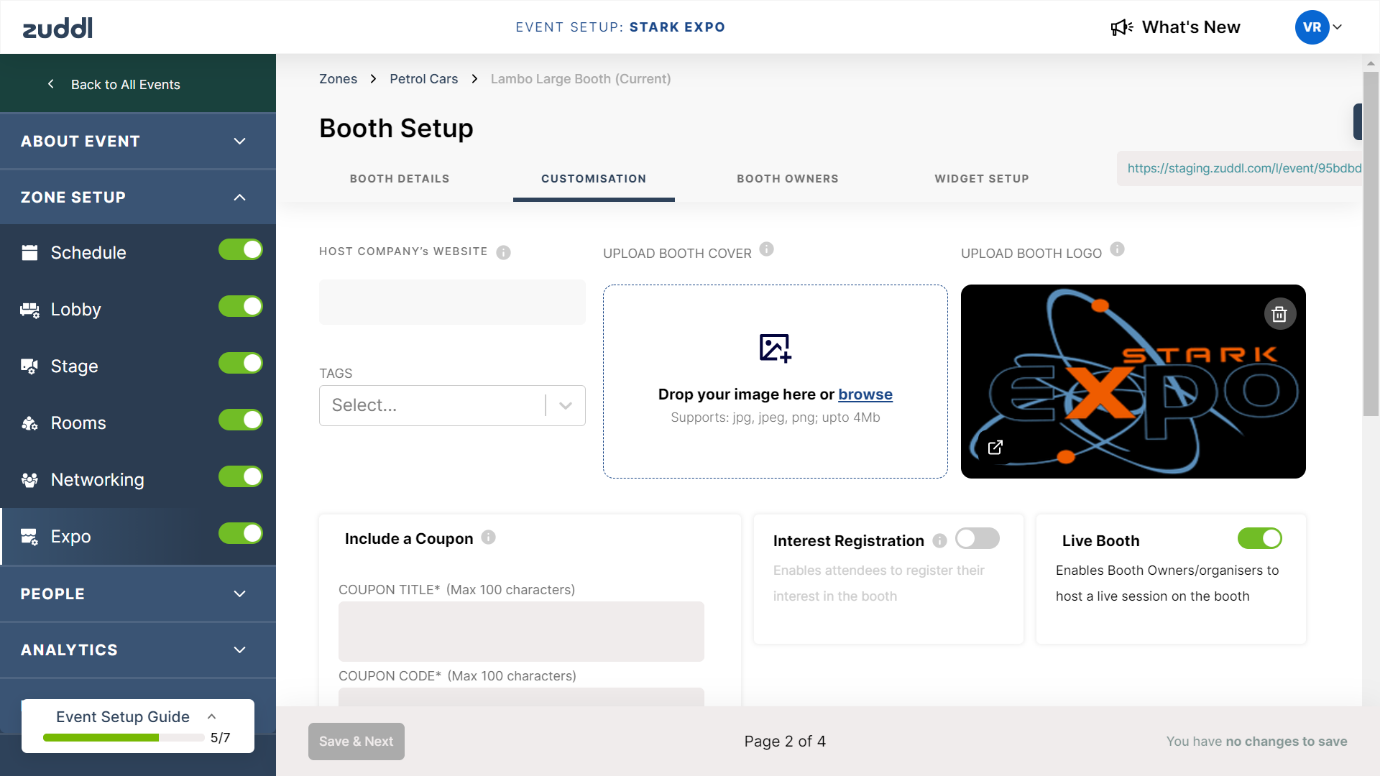
Task: Expand the Analytics section
Action: point(138,650)
